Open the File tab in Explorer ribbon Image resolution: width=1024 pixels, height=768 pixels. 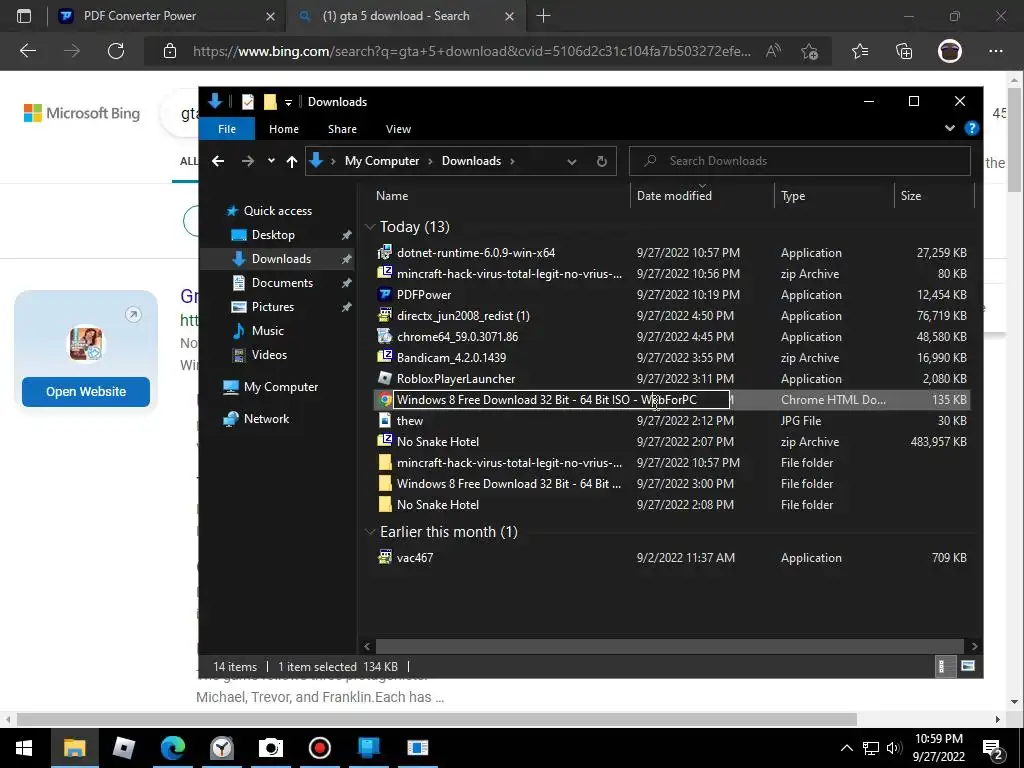click(227, 129)
